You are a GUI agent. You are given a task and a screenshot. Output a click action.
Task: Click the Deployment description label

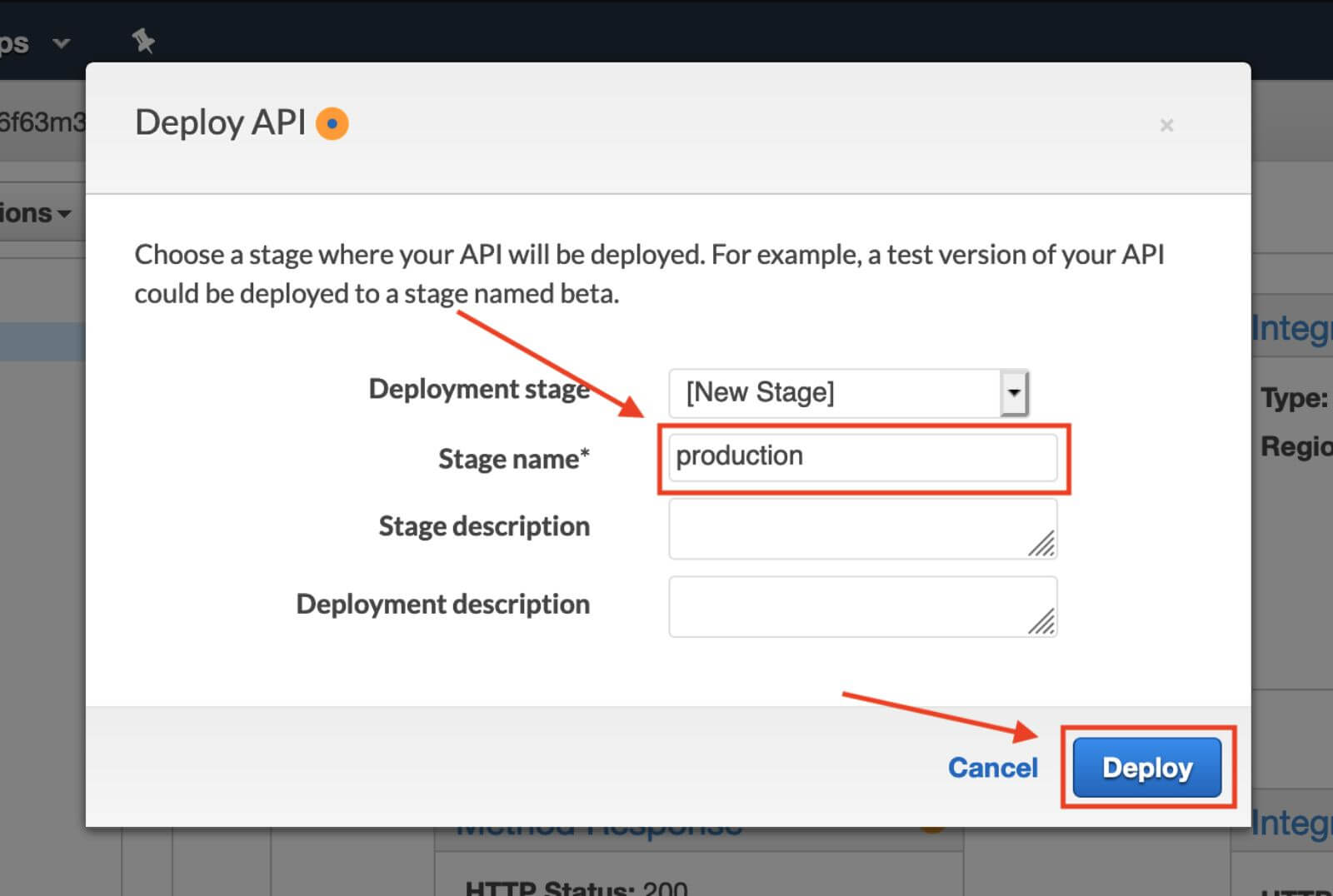point(443,604)
